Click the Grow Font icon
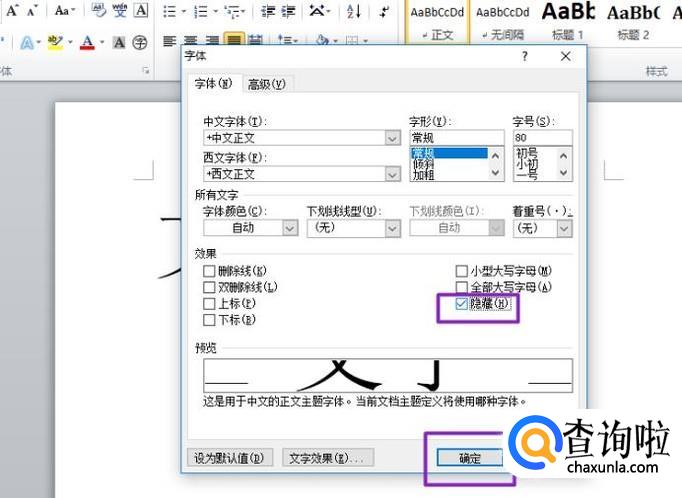This screenshot has width=682, height=498. [12, 10]
